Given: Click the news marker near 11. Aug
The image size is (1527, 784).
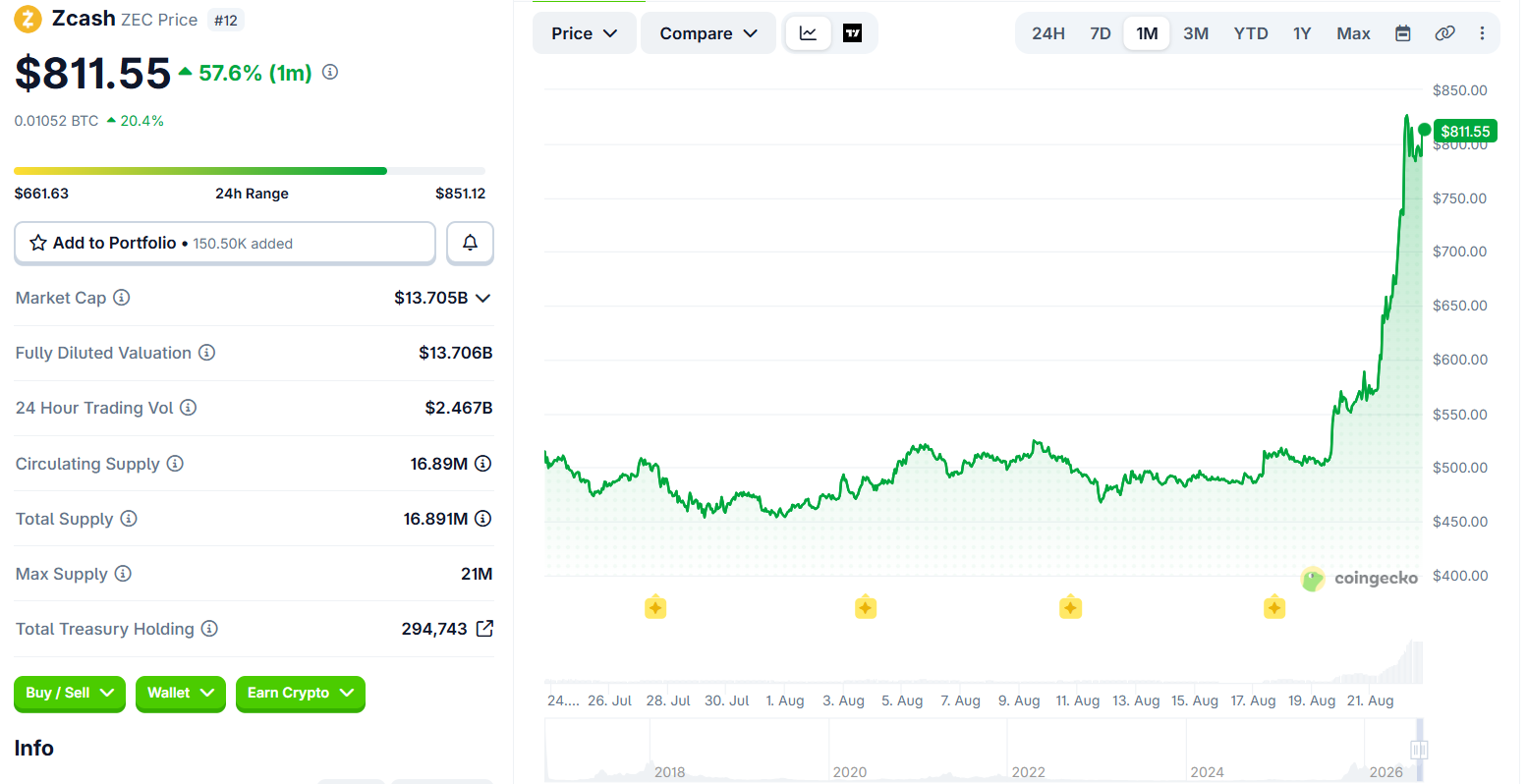Looking at the screenshot, I should click(x=1070, y=607).
